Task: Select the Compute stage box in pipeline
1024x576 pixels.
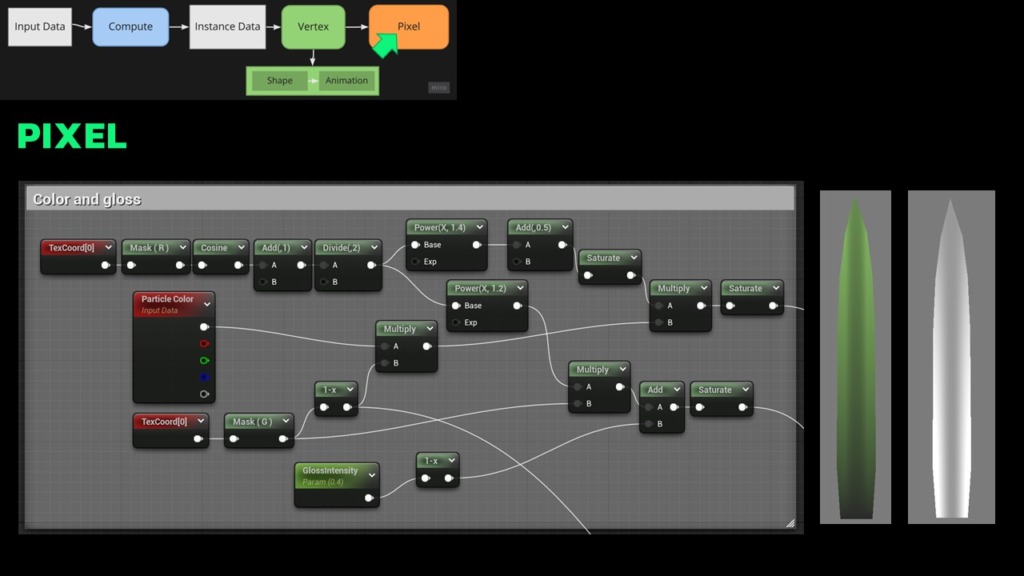Action: click(x=131, y=27)
